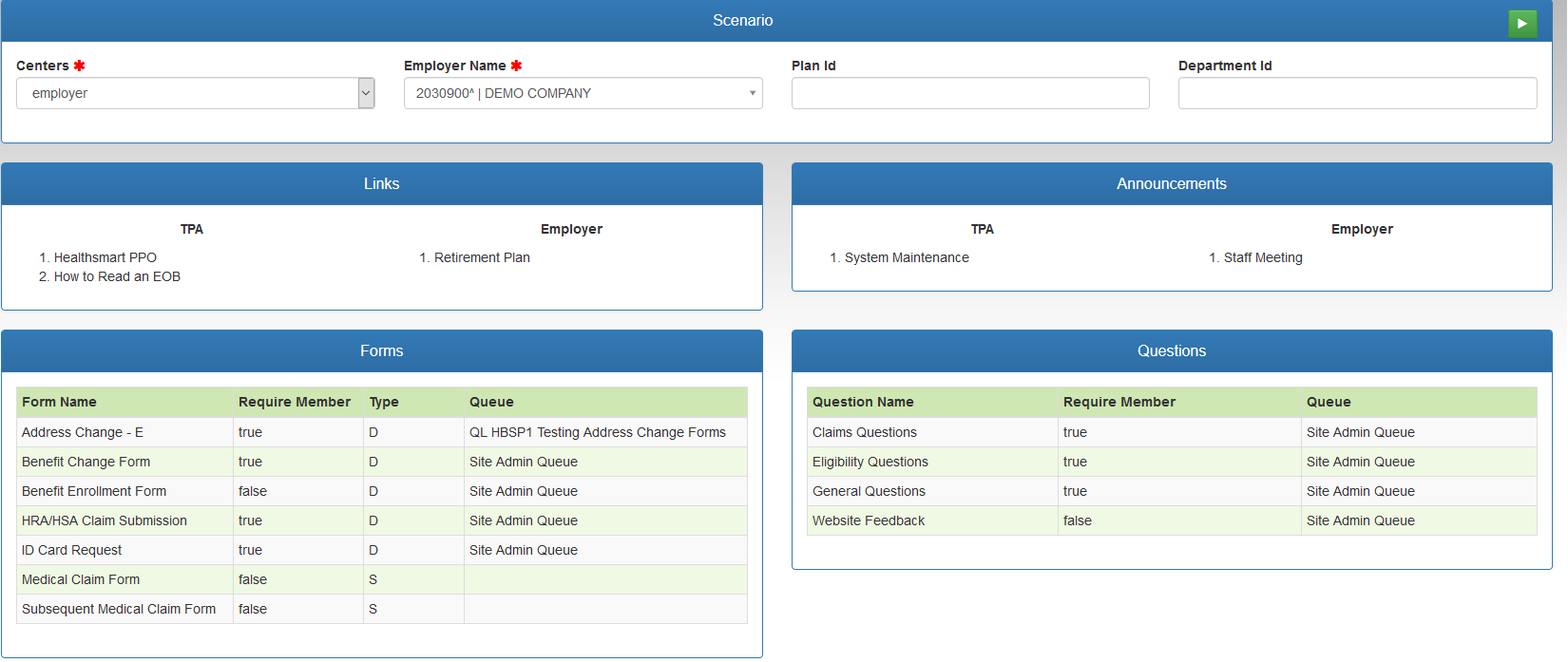Click the green play button in Scenario header
Image resolution: width=1568 pixels, height=662 pixels.
coord(1521,24)
